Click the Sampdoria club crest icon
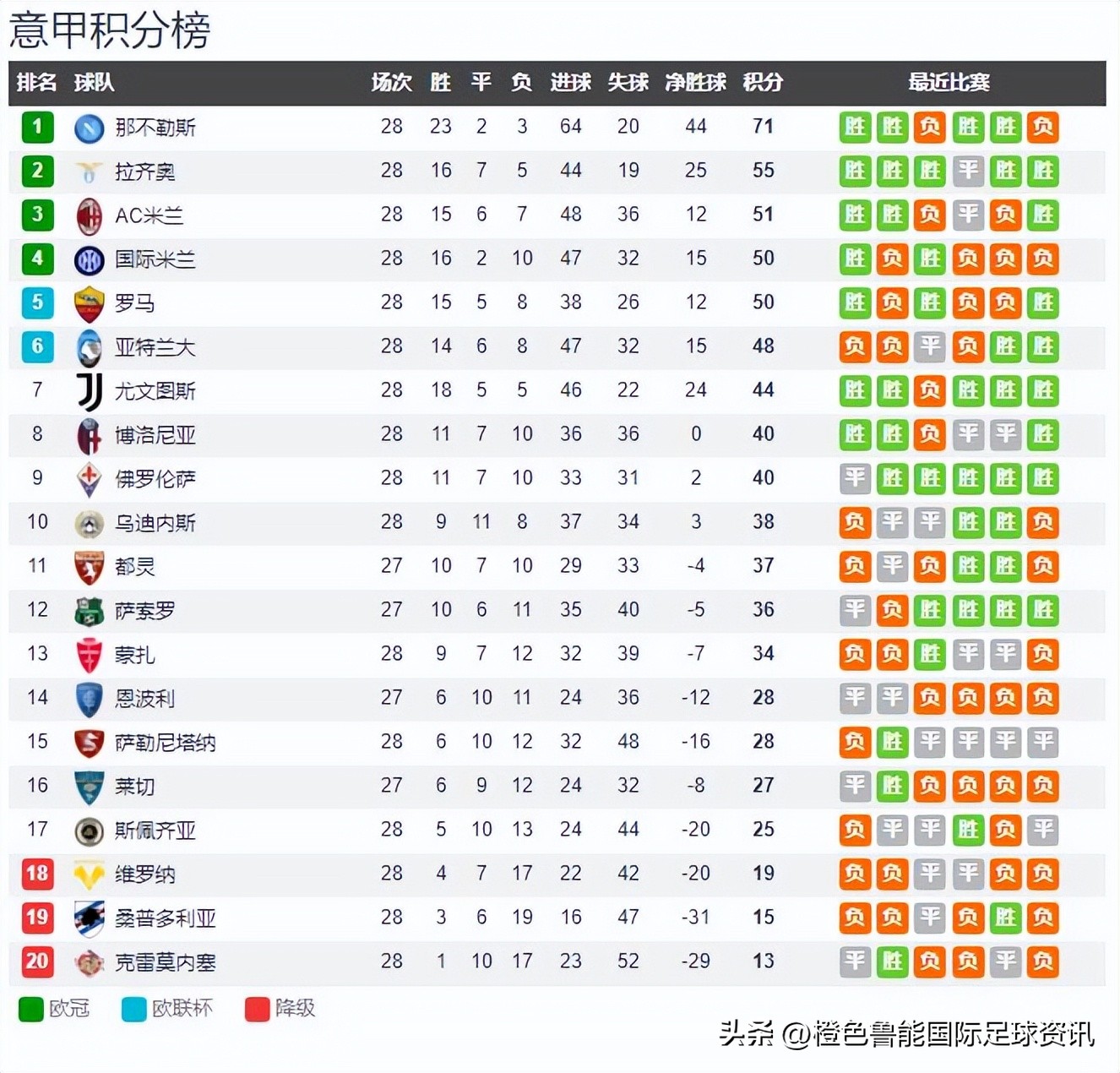1120x1073 pixels. coord(89,919)
